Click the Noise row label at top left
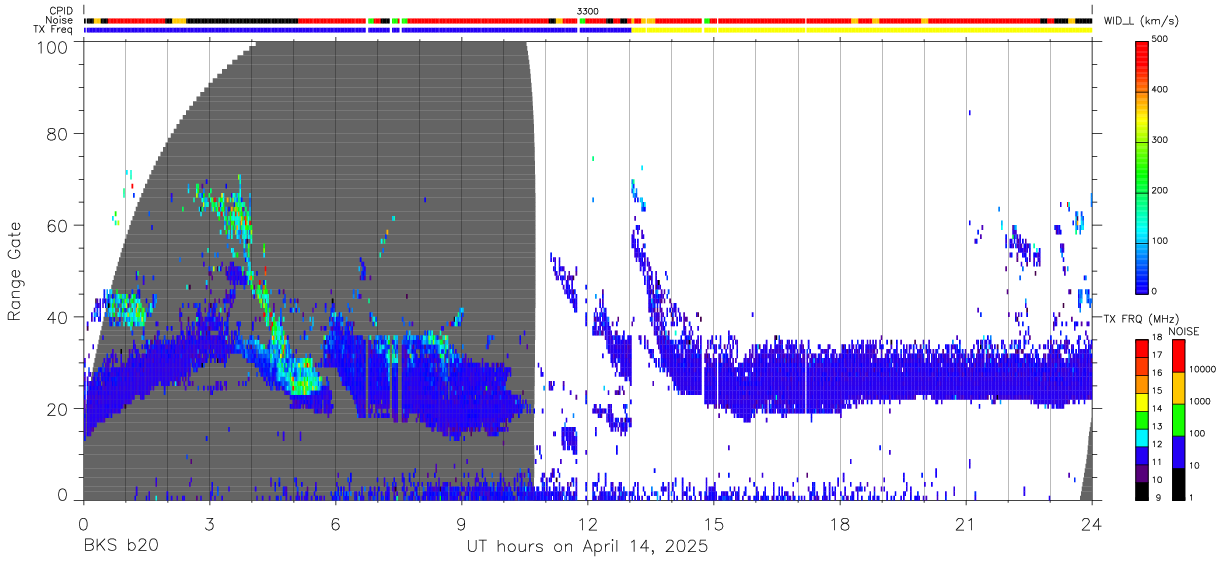 click(61, 20)
